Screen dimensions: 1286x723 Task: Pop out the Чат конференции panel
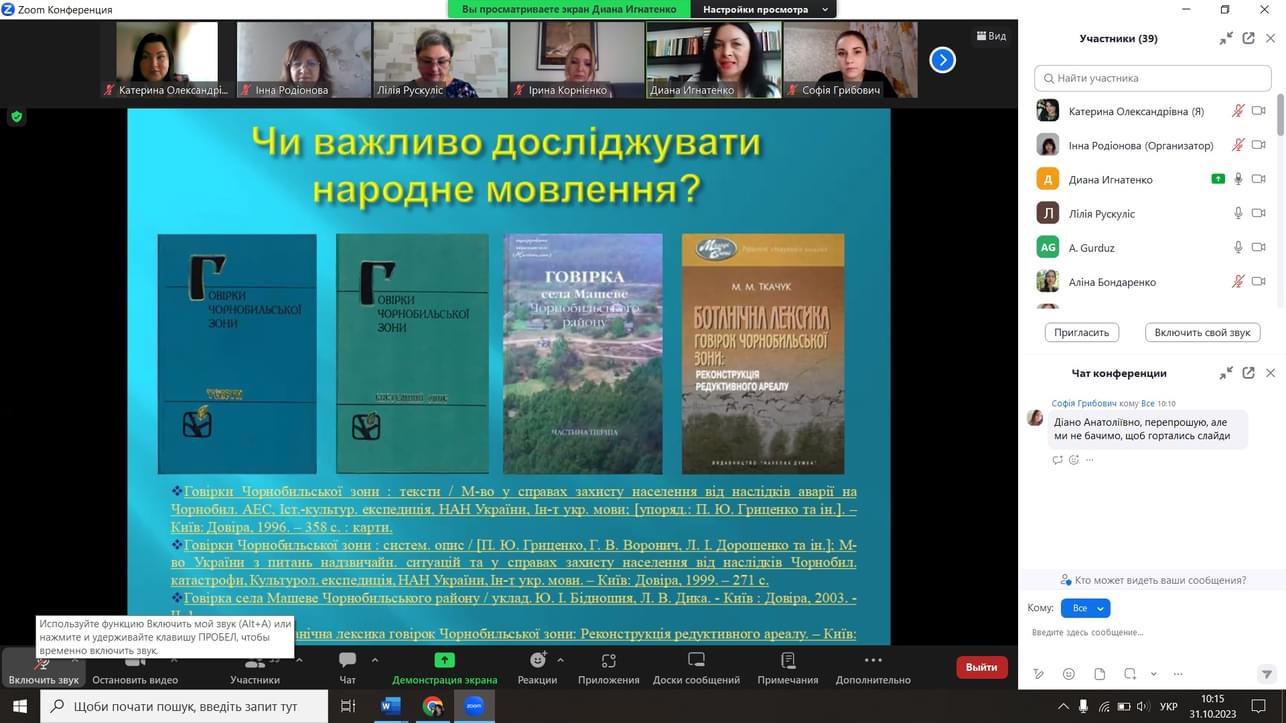pyautogui.click(x=1248, y=373)
